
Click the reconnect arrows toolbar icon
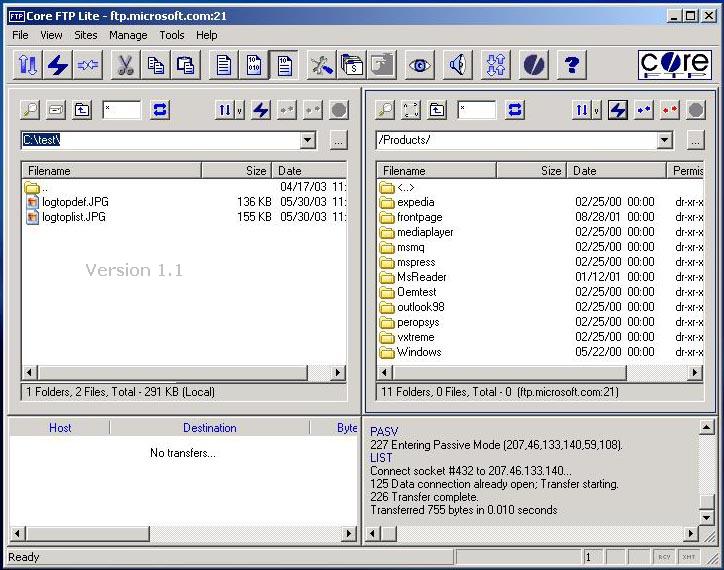(x=88, y=65)
